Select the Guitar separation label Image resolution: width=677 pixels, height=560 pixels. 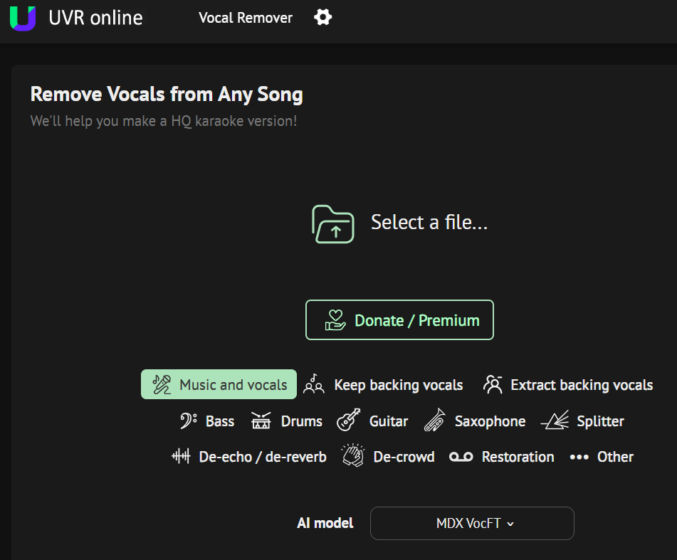[388, 421]
